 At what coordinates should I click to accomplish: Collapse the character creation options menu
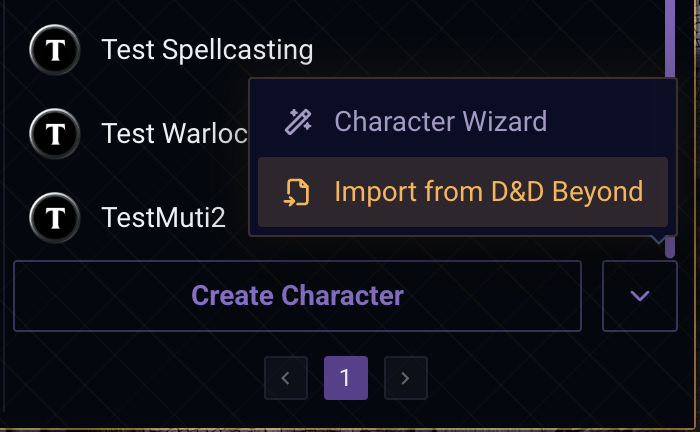[x=640, y=296]
